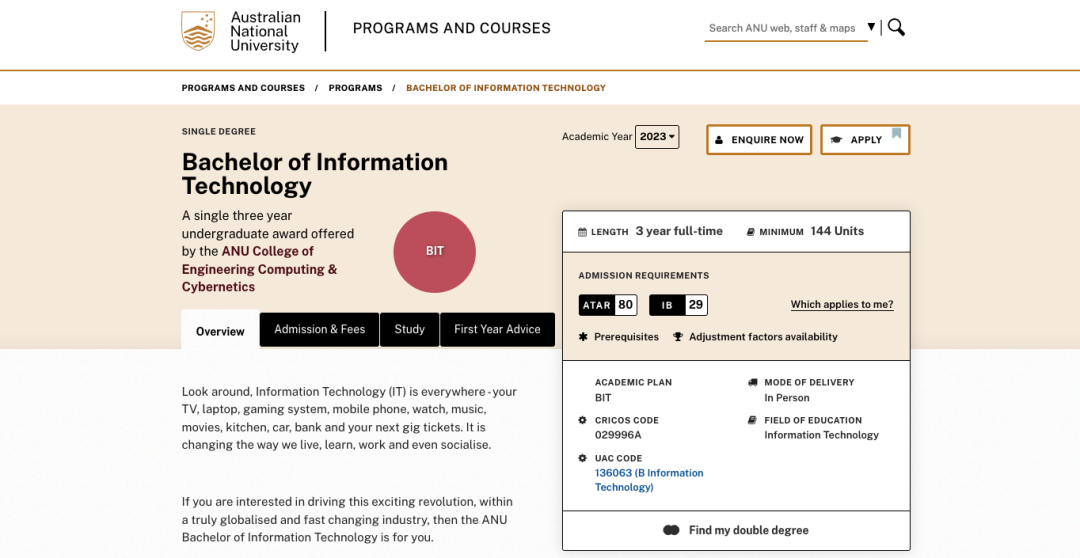The height and width of the screenshot is (558, 1080).
Task: Go to Programs and Courses breadcrumb
Action: pos(243,88)
